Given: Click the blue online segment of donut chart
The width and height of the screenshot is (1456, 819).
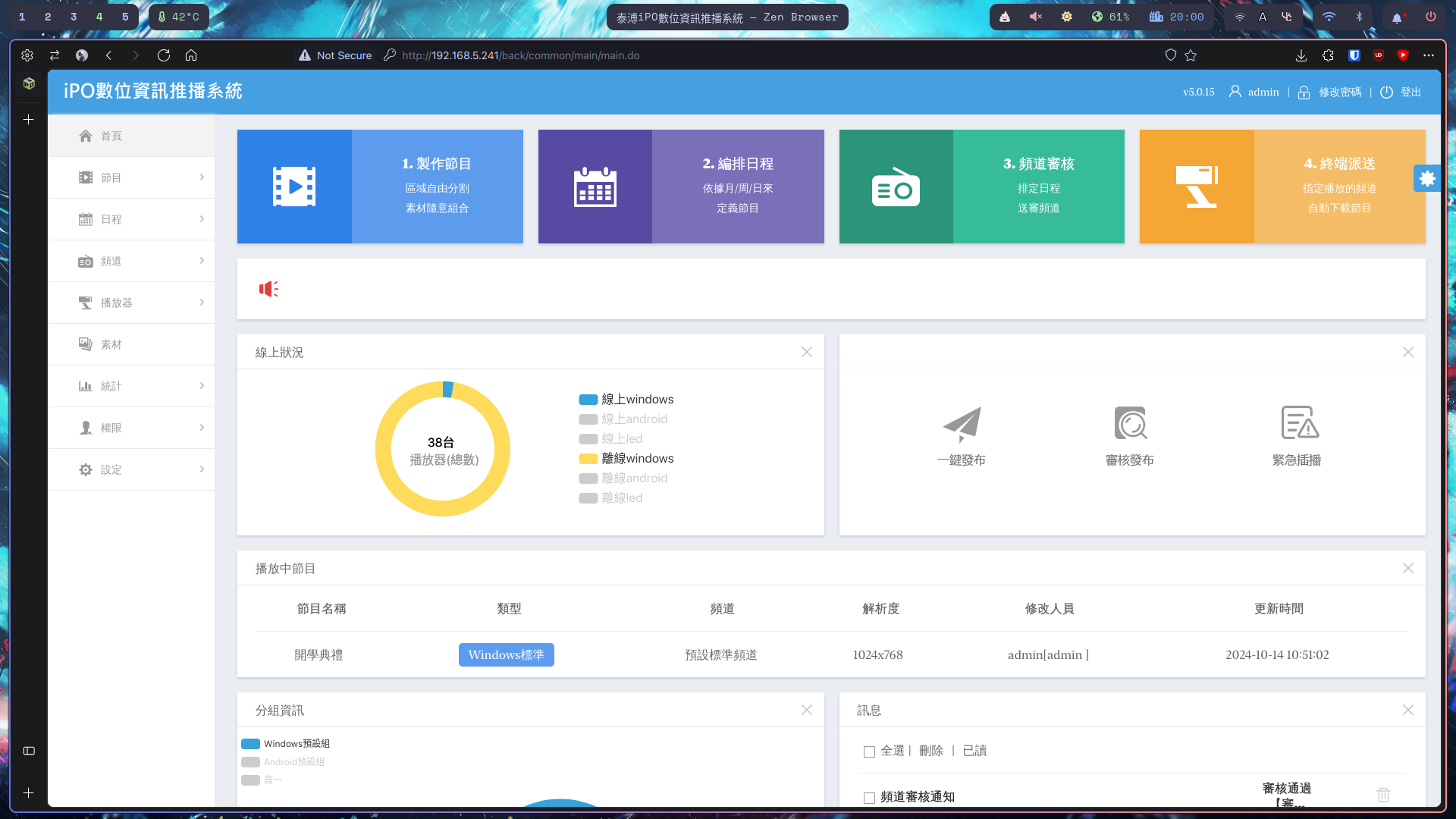Looking at the screenshot, I should pos(448,390).
